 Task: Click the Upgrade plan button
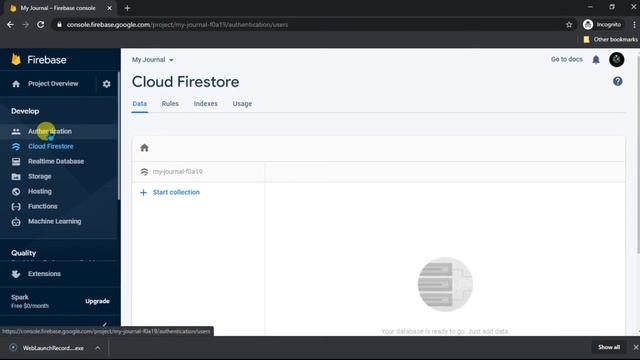click(x=97, y=301)
